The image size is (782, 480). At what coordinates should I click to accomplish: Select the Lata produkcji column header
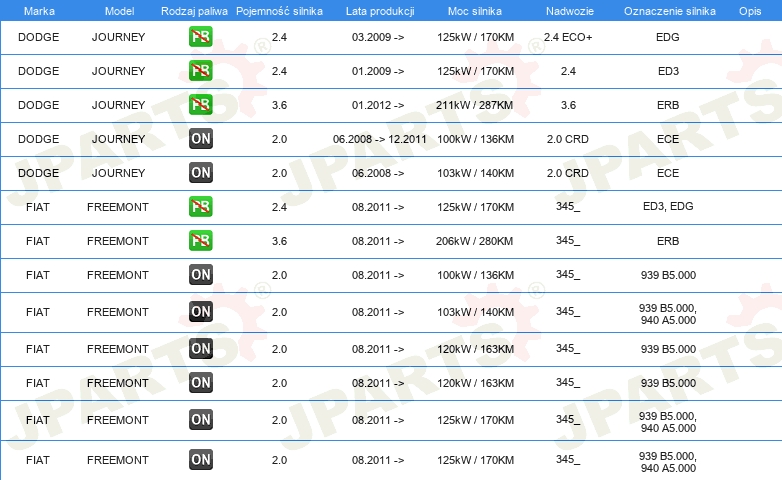[380, 11]
